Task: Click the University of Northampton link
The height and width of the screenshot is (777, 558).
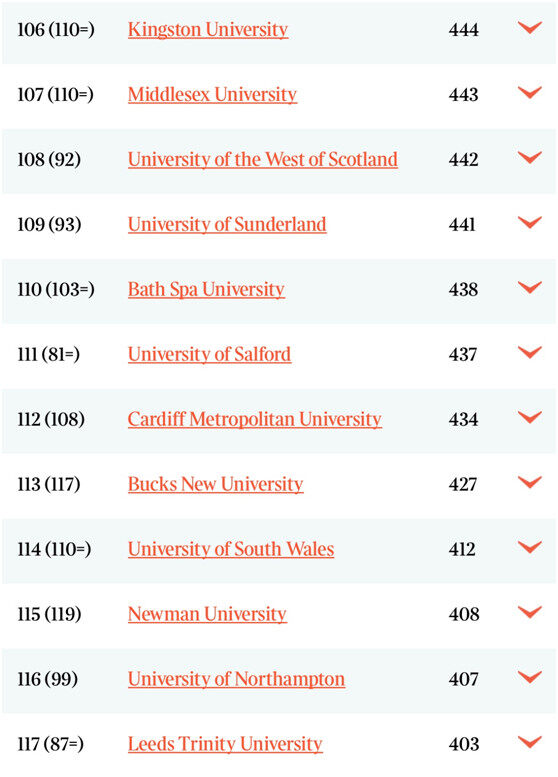Action: pos(236,679)
